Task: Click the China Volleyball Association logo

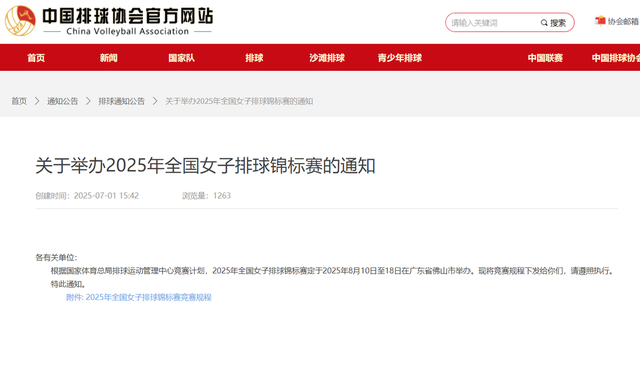Action: pyautogui.click(x=20, y=20)
